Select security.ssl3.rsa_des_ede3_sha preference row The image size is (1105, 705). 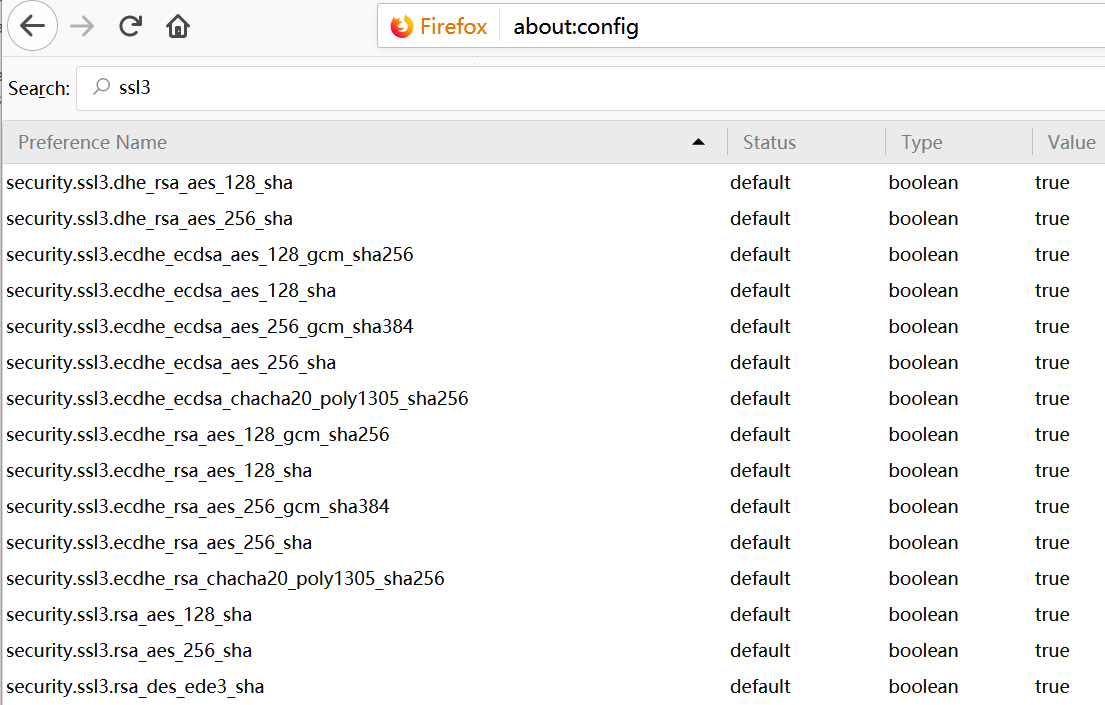click(135, 687)
